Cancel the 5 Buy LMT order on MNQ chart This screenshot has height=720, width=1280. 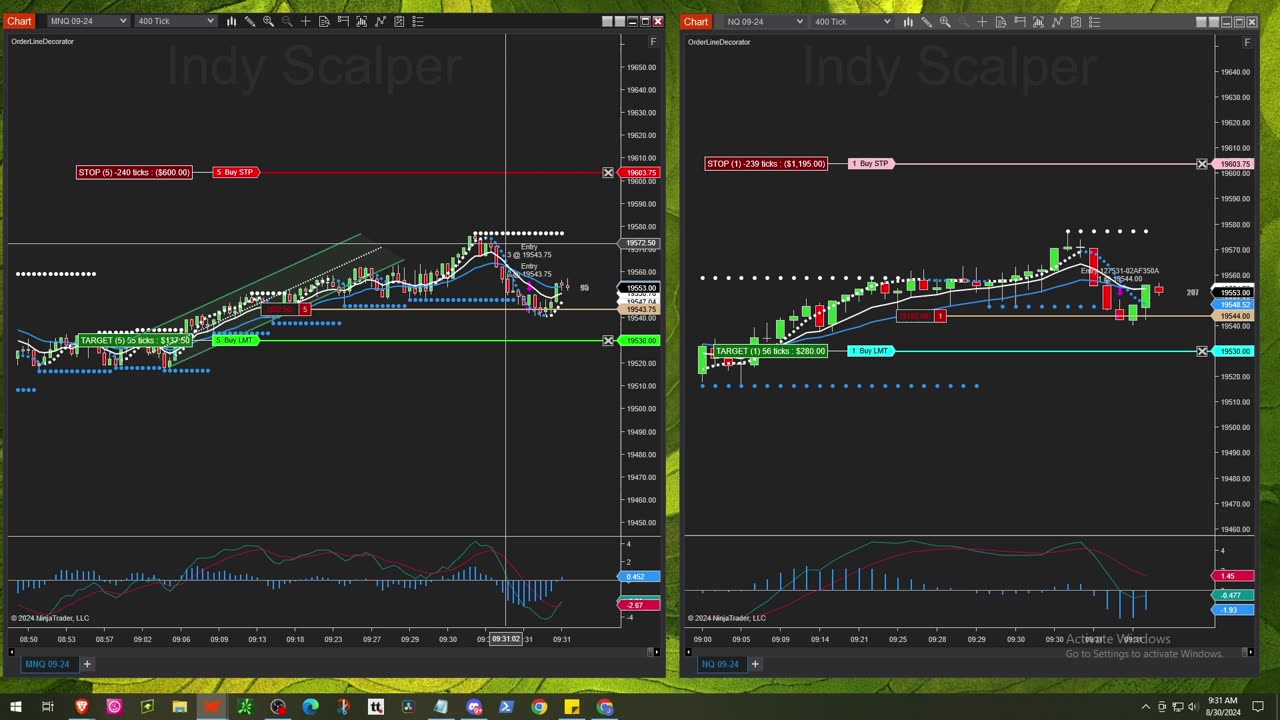tap(608, 341)
